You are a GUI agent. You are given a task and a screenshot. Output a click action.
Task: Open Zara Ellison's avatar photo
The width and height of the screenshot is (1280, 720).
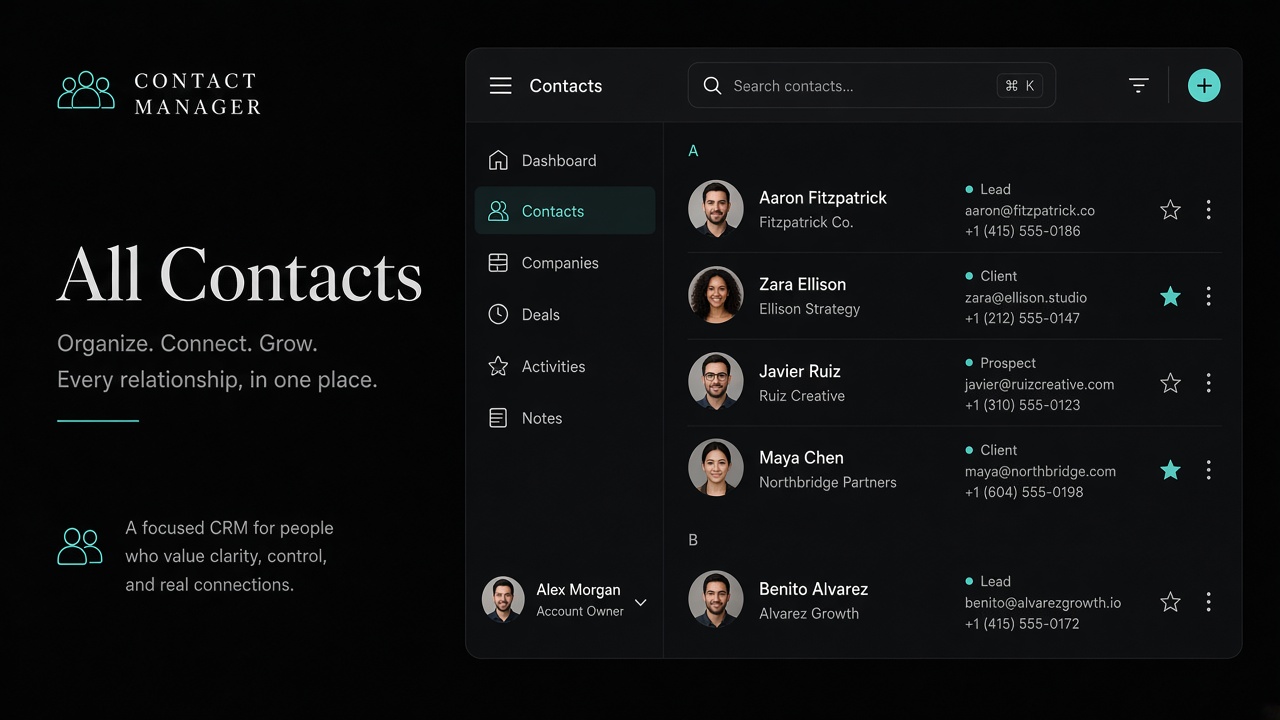click(x=716, y=296)
